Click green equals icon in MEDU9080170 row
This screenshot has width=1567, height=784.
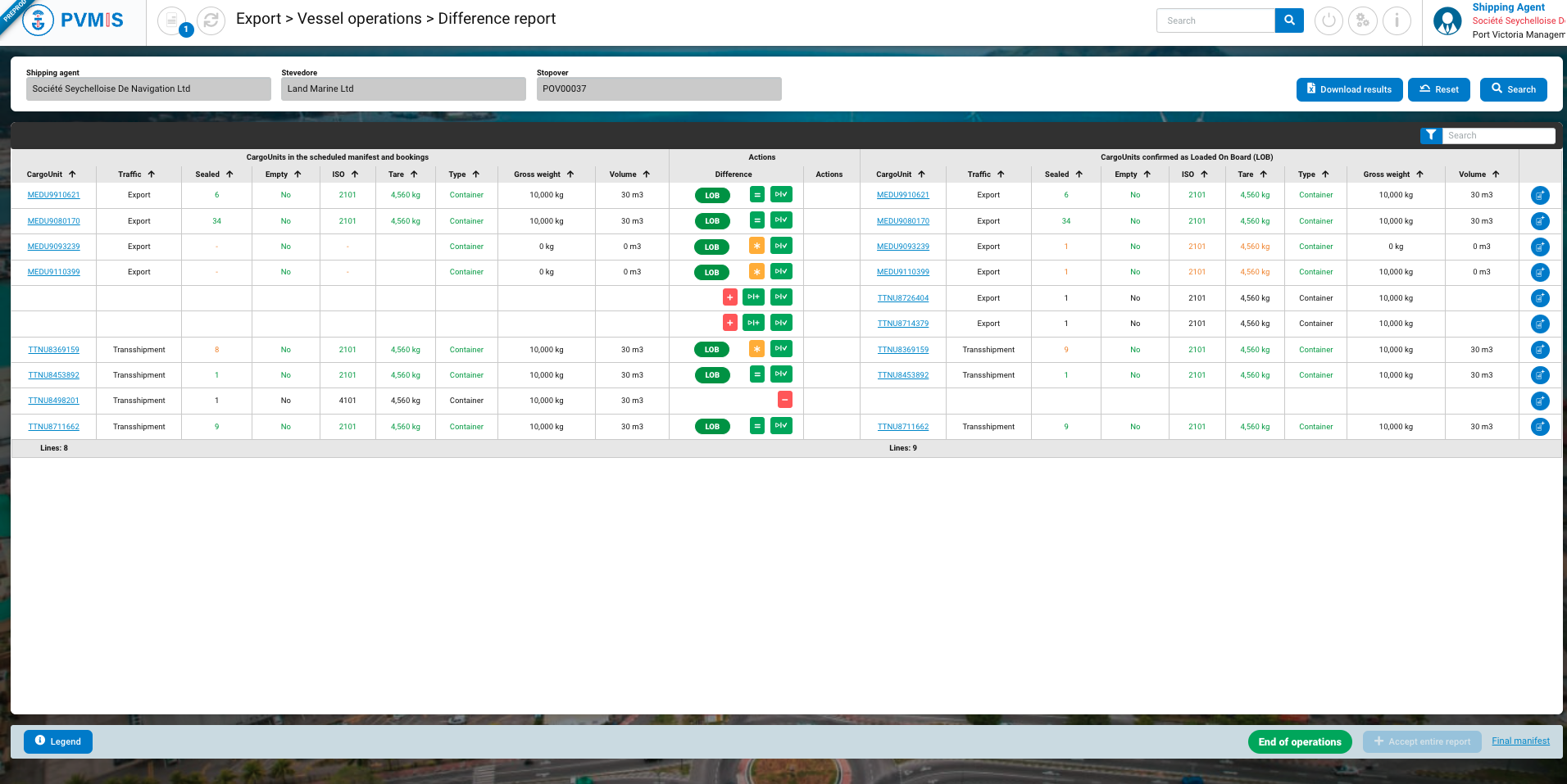756,220
